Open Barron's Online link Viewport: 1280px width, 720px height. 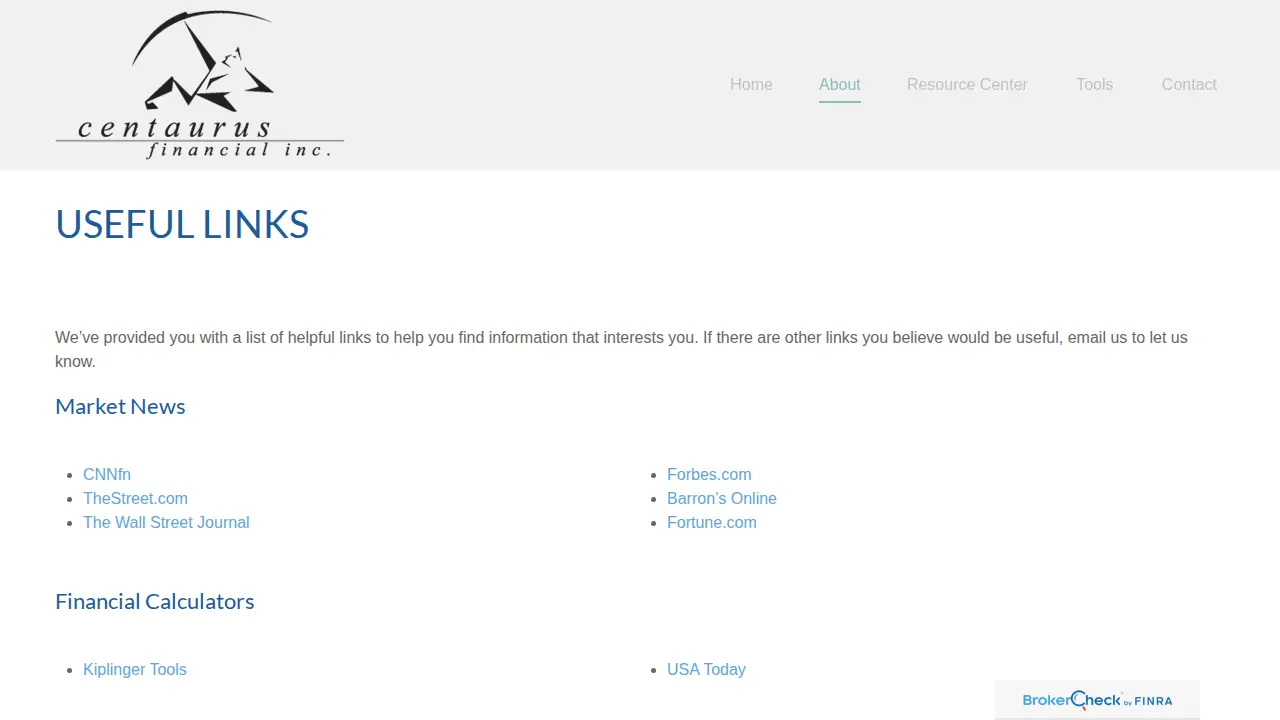(x=722, y=499)
